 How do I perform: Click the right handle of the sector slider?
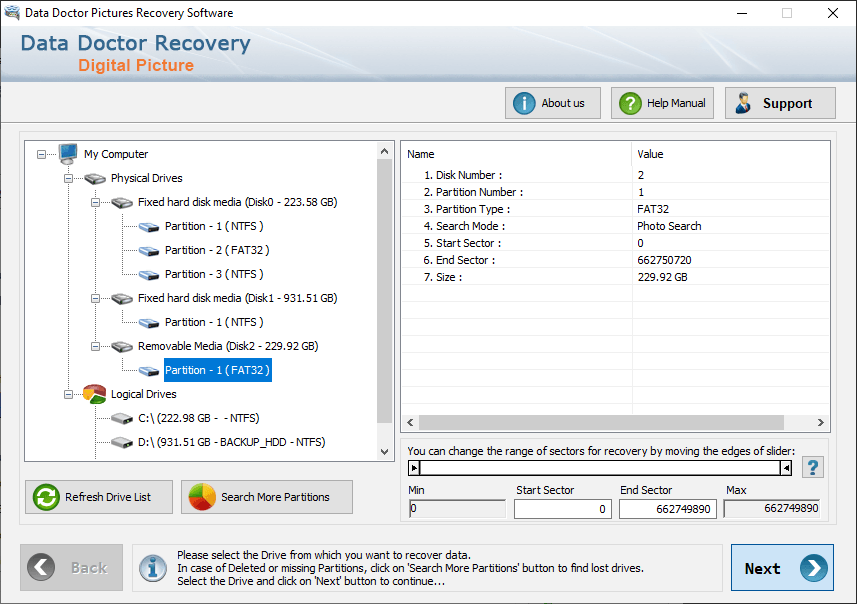[786, 468]
